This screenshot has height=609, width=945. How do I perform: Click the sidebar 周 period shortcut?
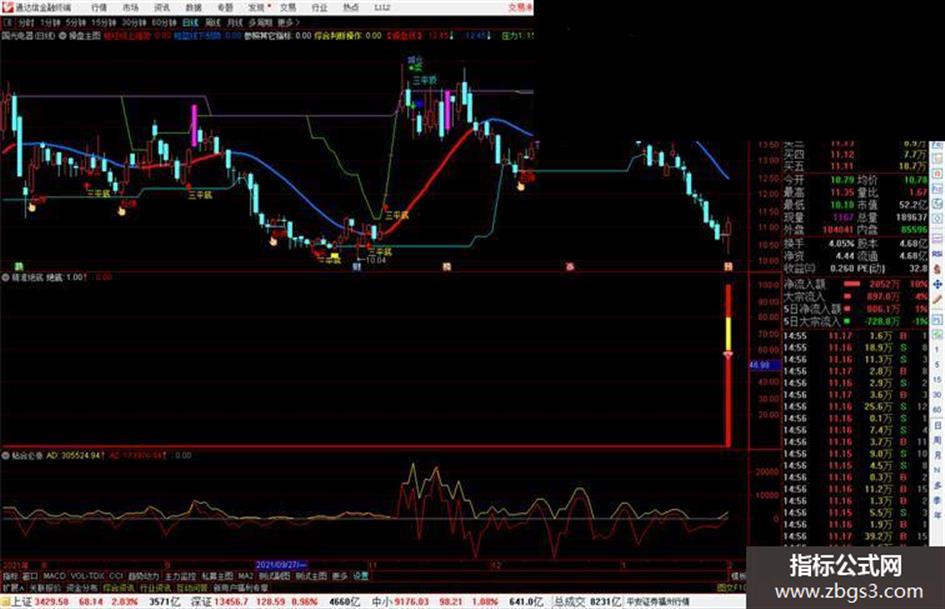pos(937,441)
